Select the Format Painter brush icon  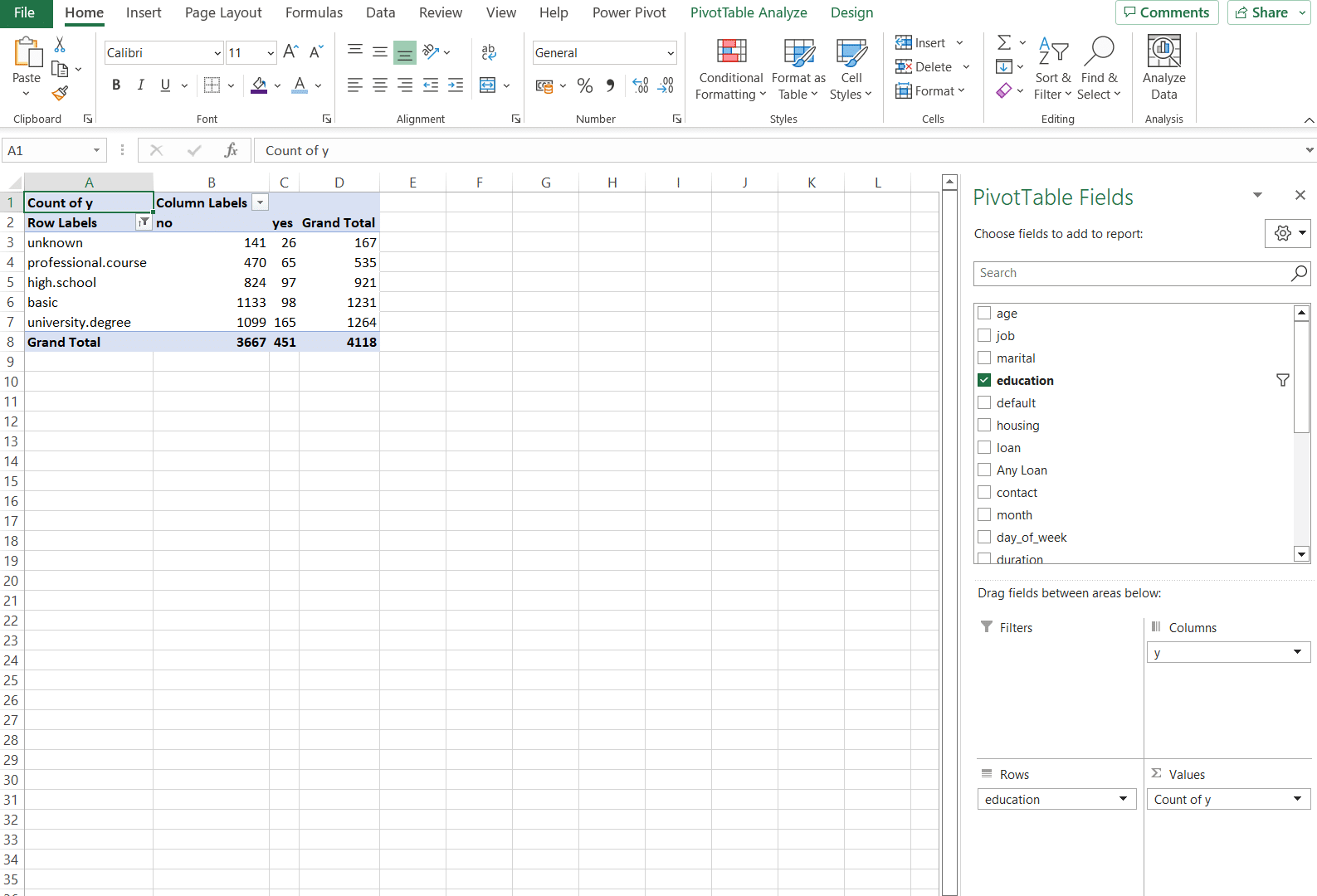[60, 93]
